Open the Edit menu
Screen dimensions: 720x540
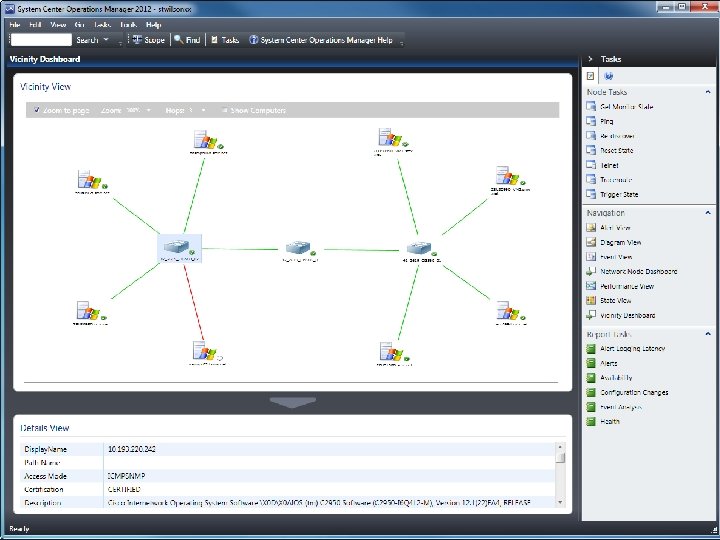coord(35,25)
